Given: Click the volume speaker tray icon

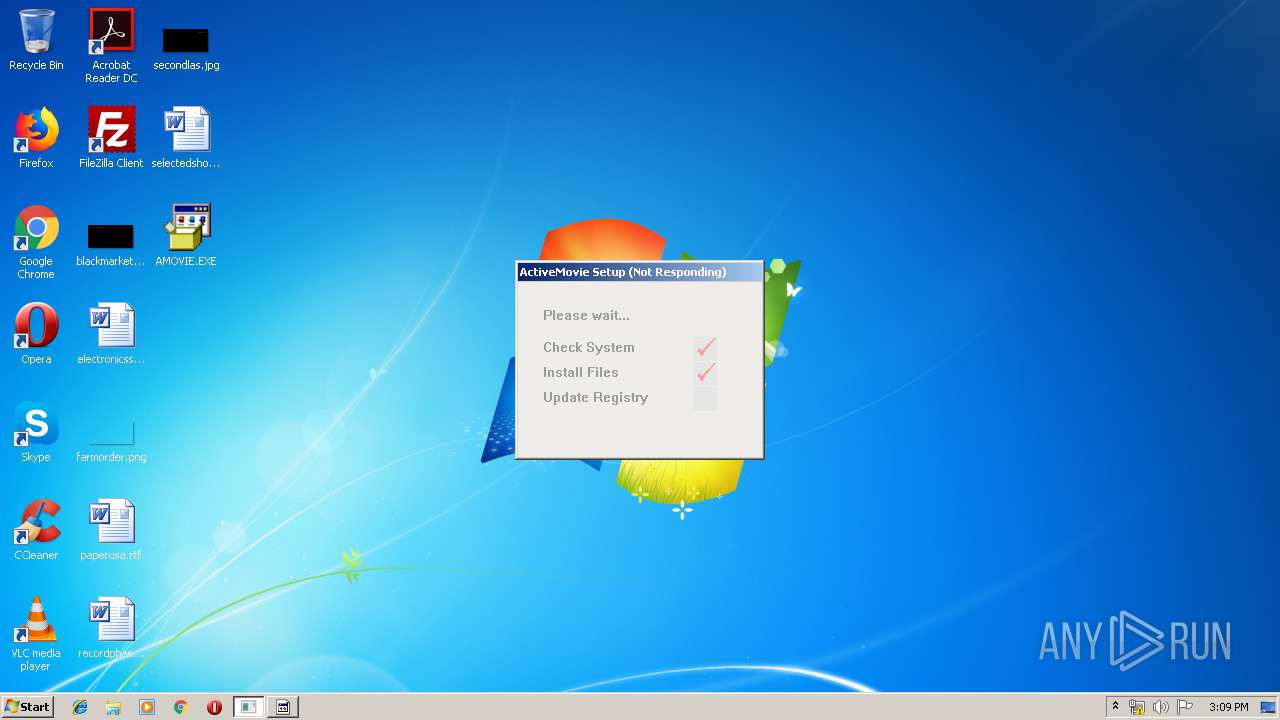Looking at the screenshot, I should 1160,707.
